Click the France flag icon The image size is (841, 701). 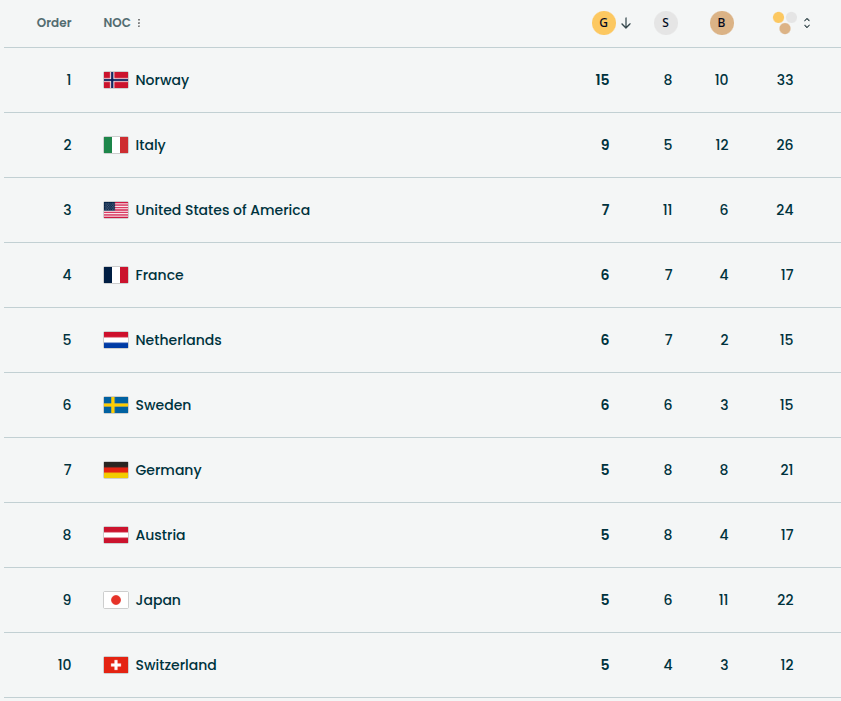116,275
